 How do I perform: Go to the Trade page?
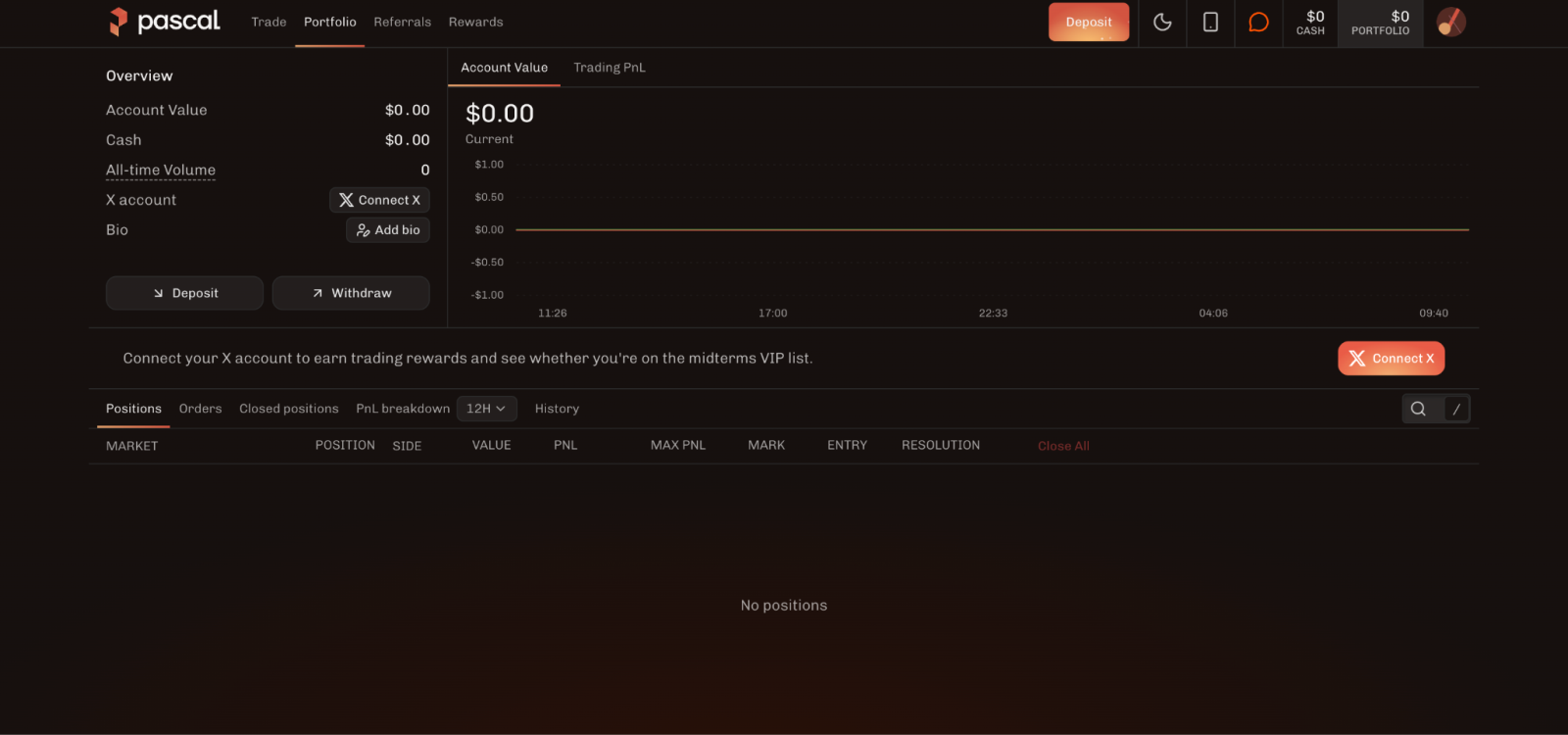tap(269, 22)
